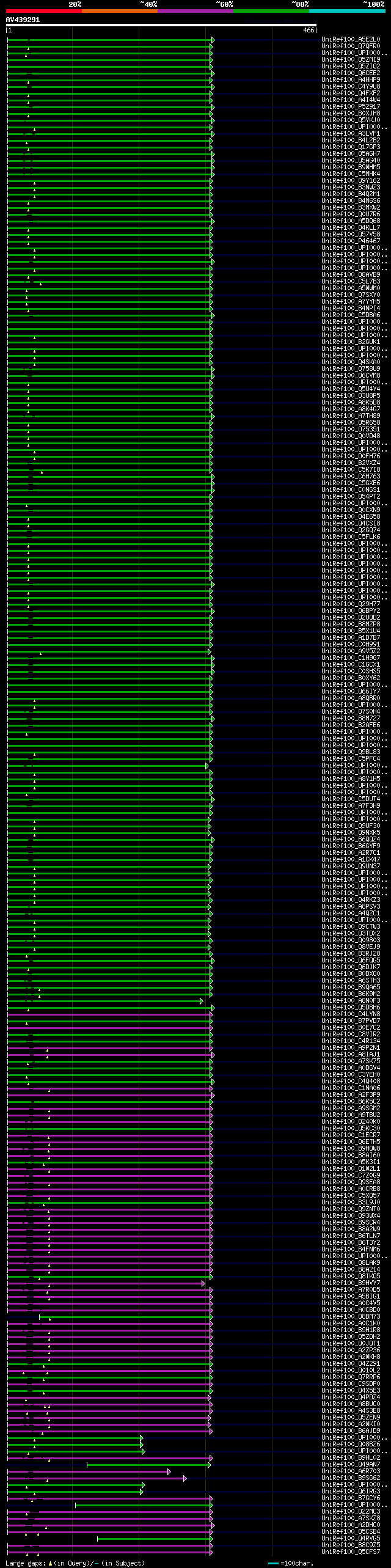This screenshot has width=391, height=1568.
Task: Select the UniRef100_Q5ZEN9 label
Action: click(x=351, y=1418)
